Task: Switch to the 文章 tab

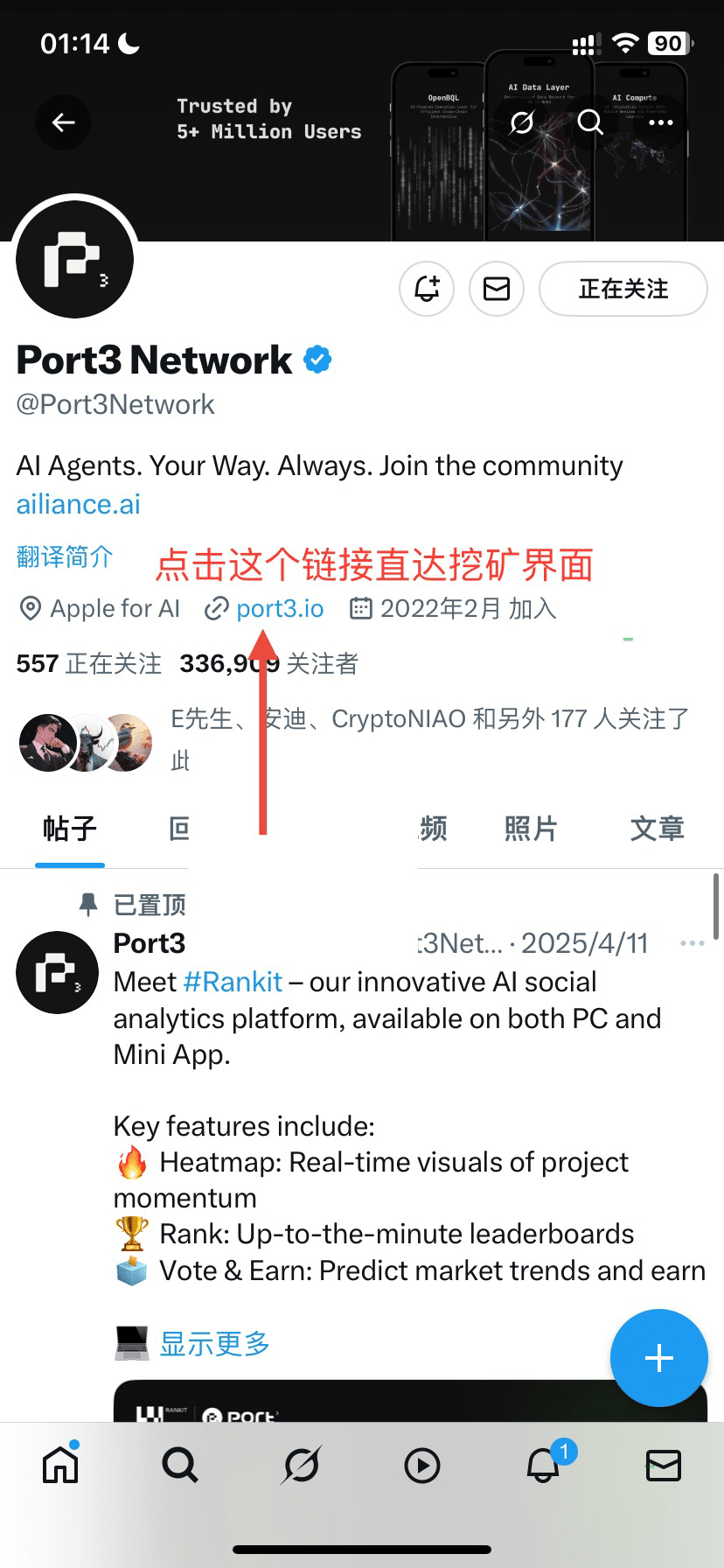Action: point(658,828)
